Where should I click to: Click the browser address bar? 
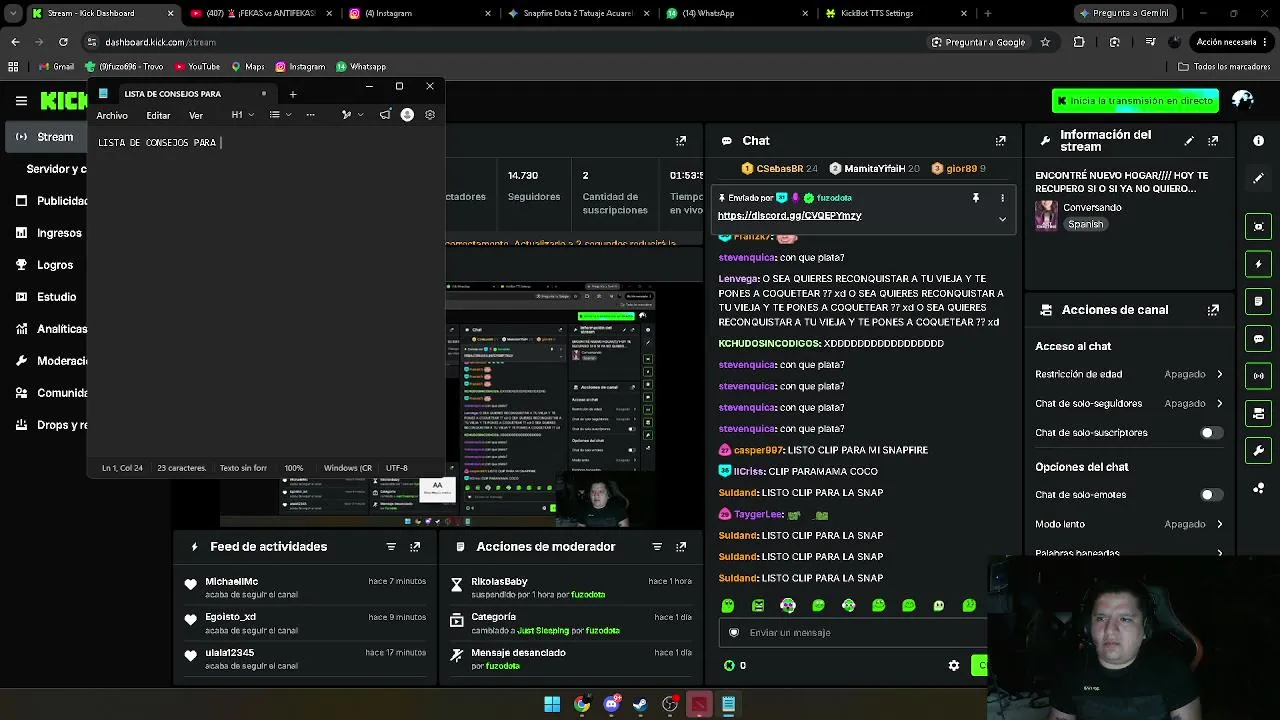(500, 42)
